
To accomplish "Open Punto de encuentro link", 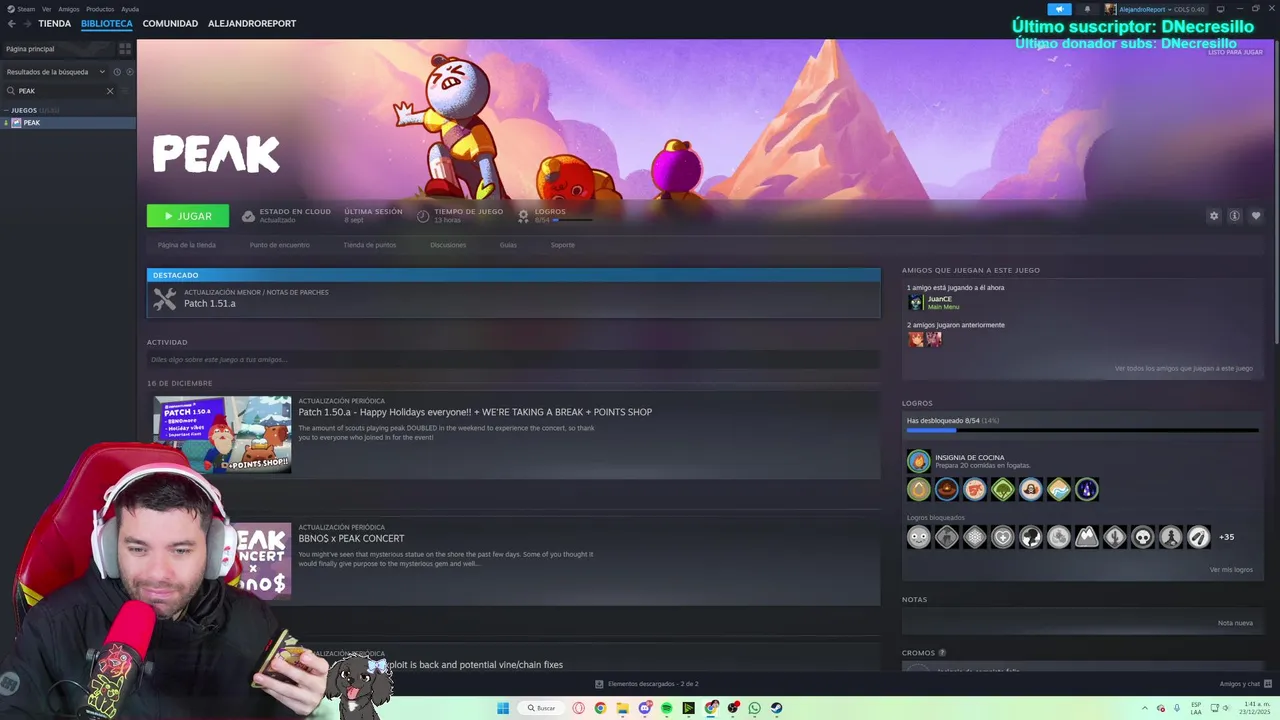I will (x=279, y=245).
